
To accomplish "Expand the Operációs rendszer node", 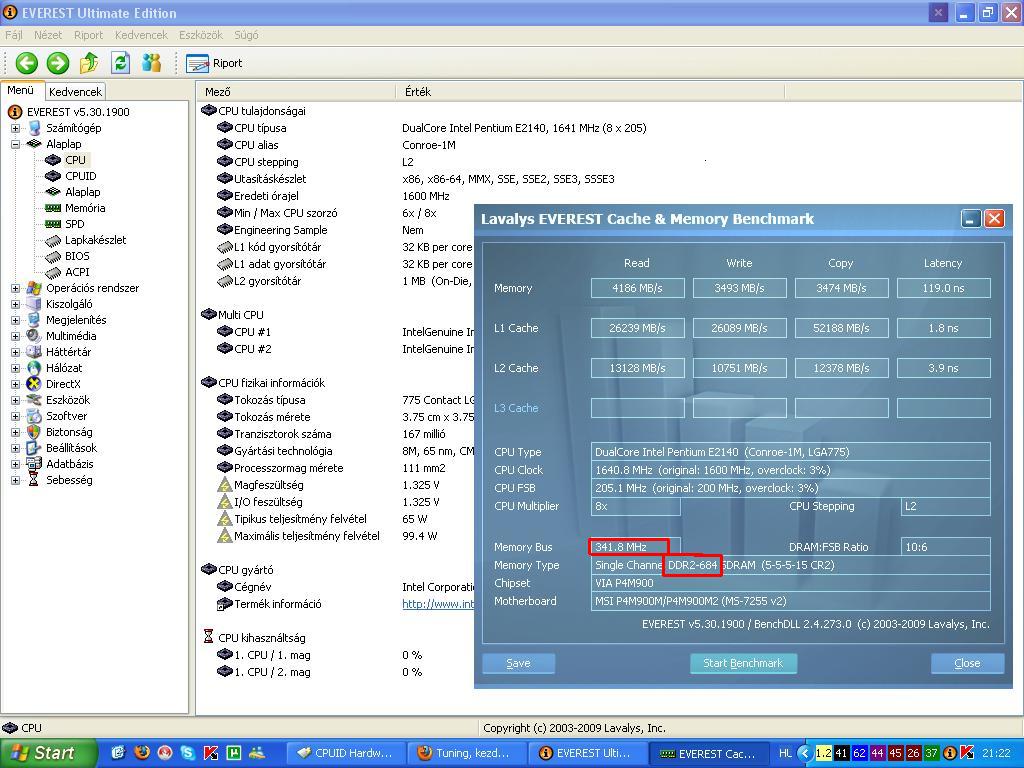I will 16,288.
